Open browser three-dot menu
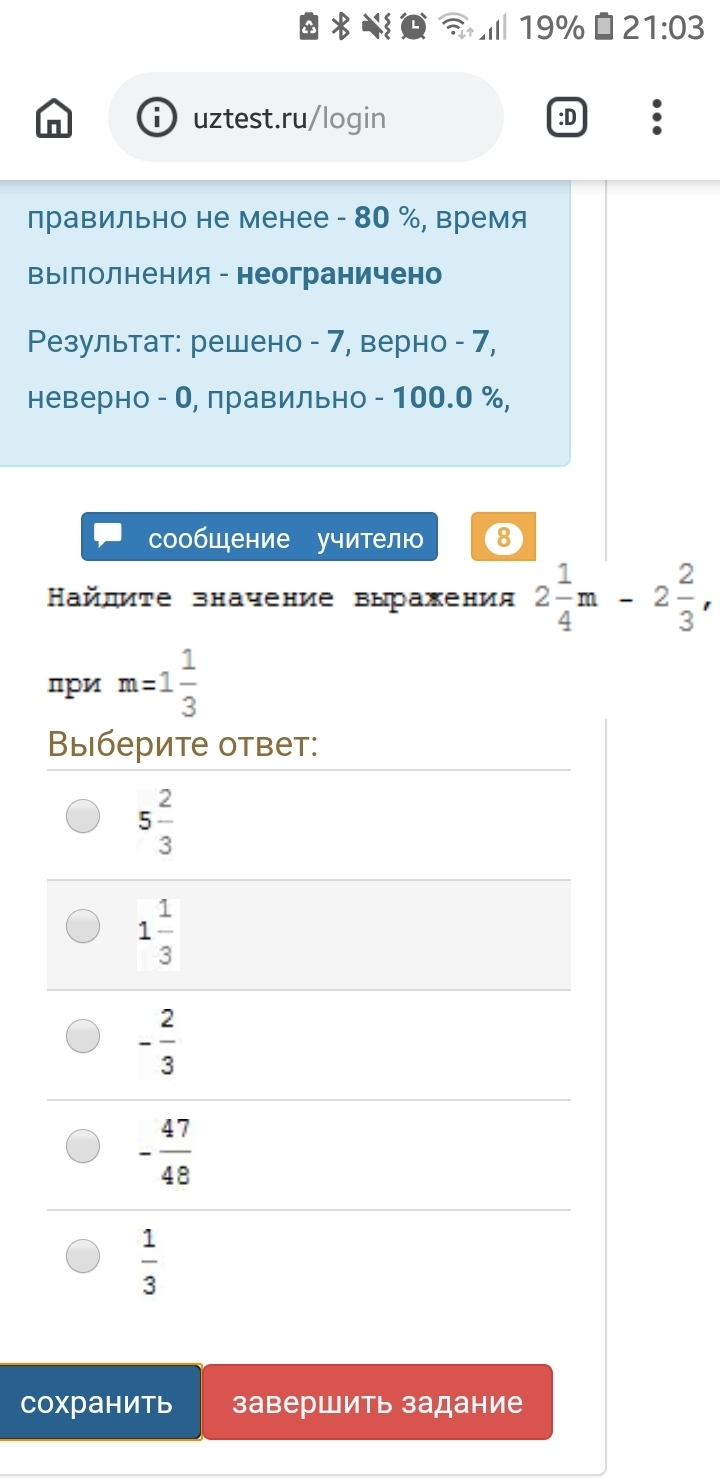720x1480 pixels. (656, 117)
